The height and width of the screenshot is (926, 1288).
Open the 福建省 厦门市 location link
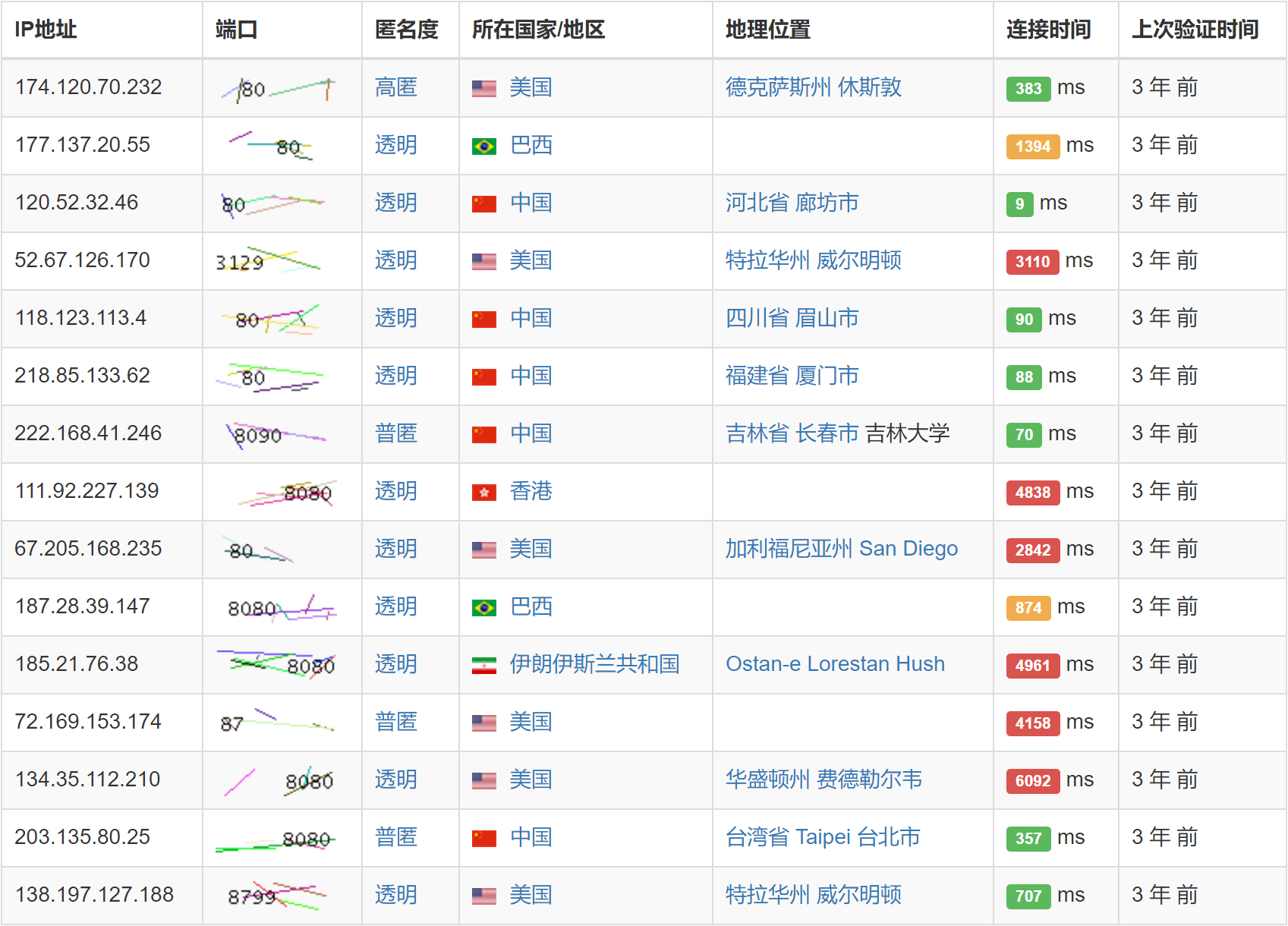pos(792,376)
